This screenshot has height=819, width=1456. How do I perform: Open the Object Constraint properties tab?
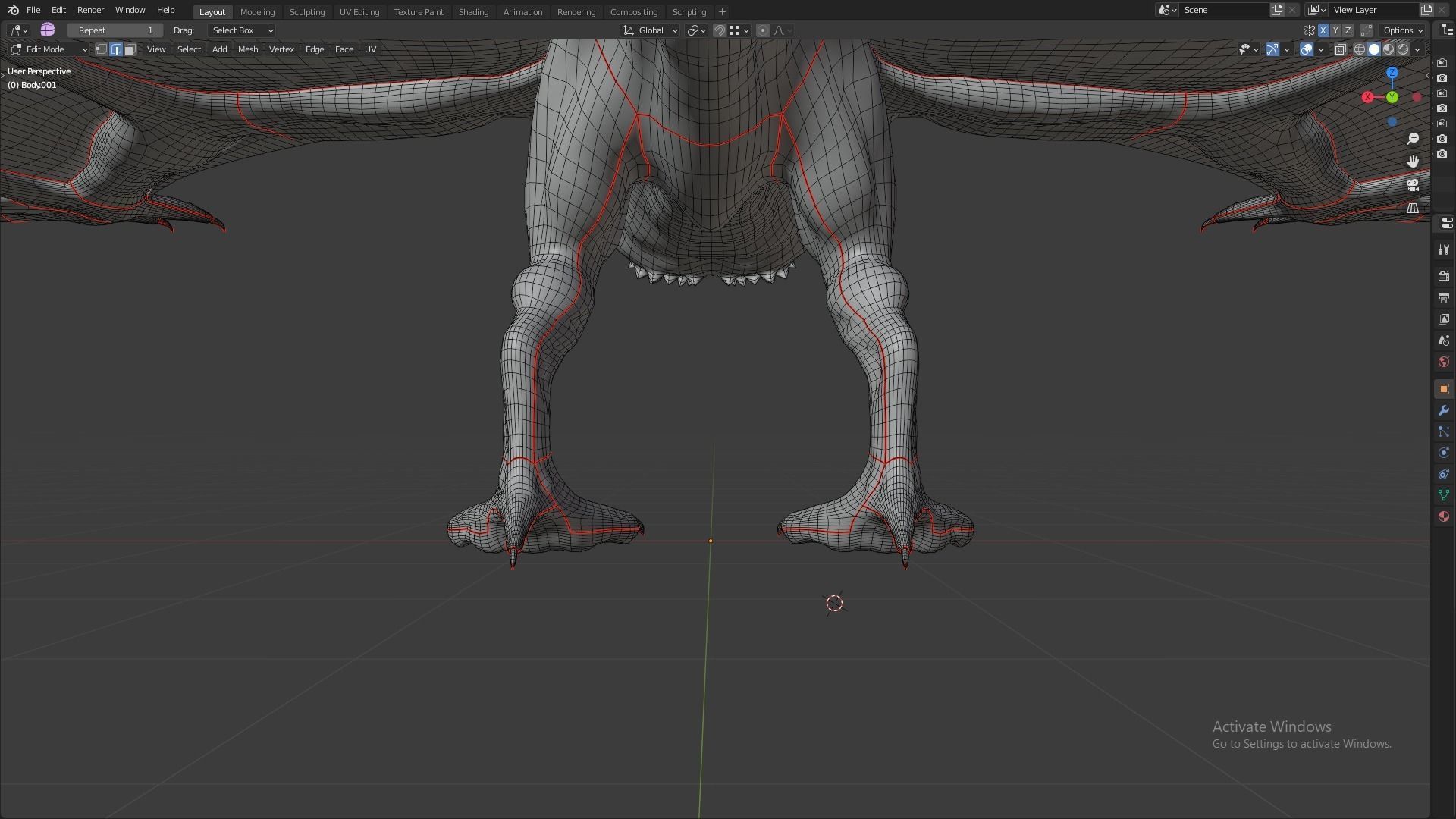tap(1444, 474)
